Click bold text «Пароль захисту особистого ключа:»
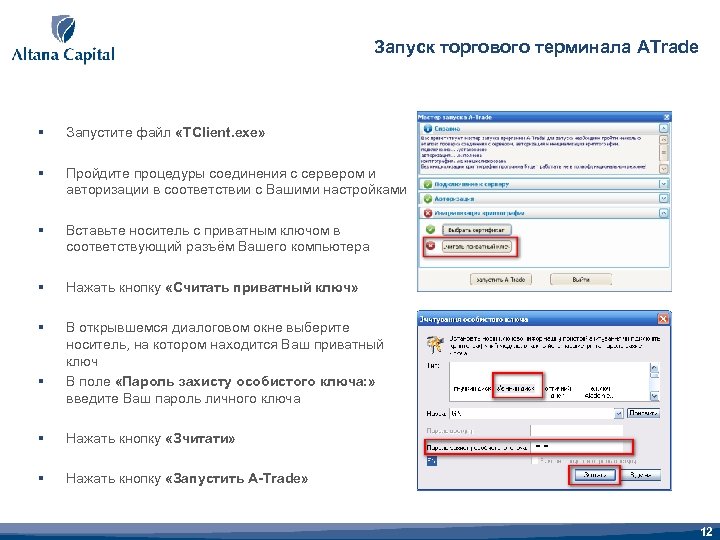 click(245, 382)
